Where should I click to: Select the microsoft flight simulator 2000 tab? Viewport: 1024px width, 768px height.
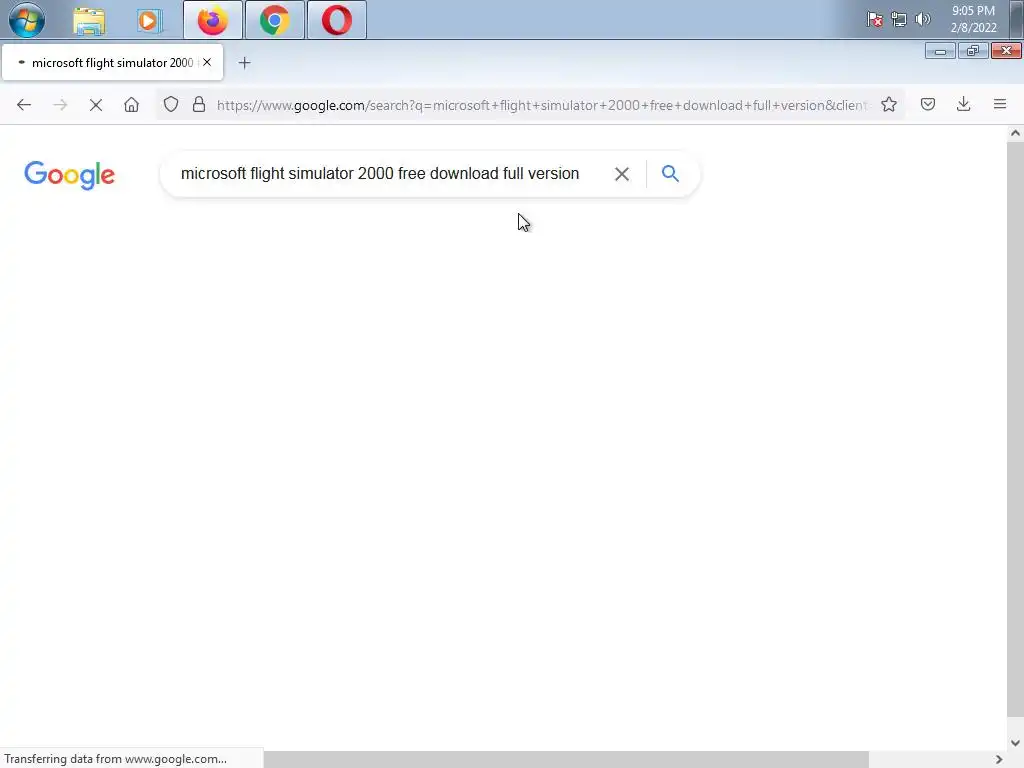tap(112, 63)
